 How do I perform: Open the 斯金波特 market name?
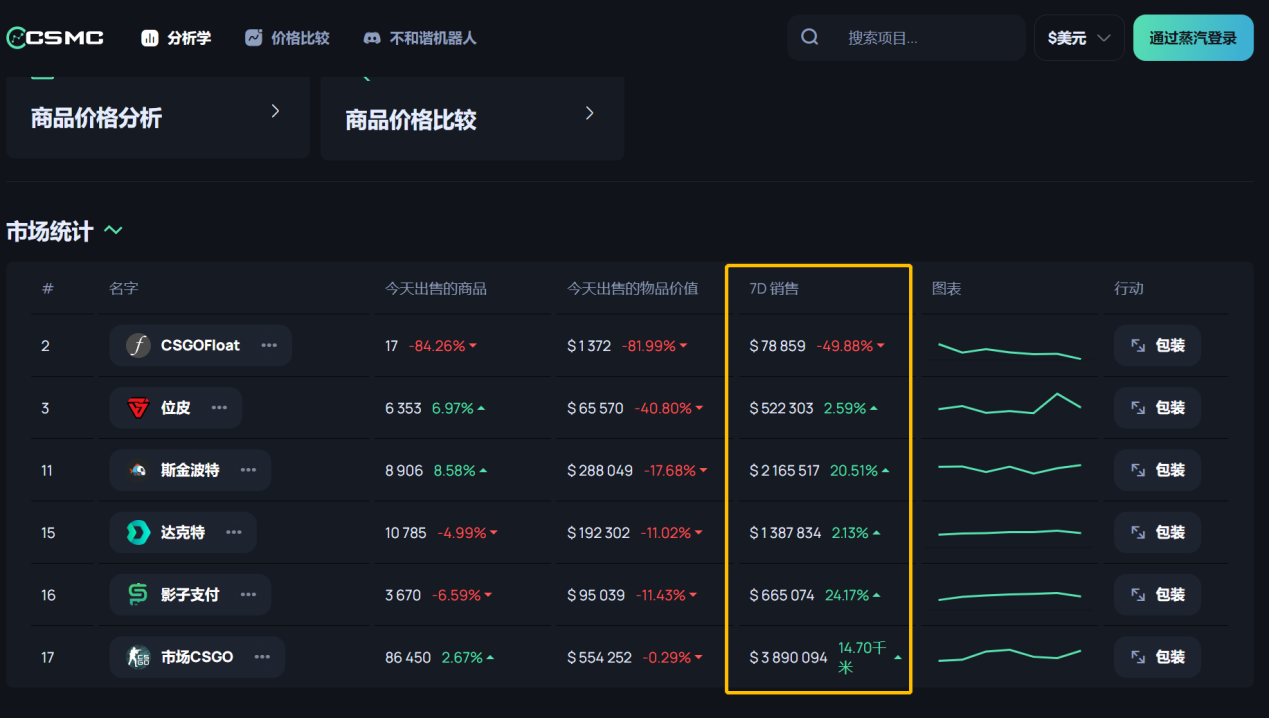pyautogui.click(x=190, y=470)
